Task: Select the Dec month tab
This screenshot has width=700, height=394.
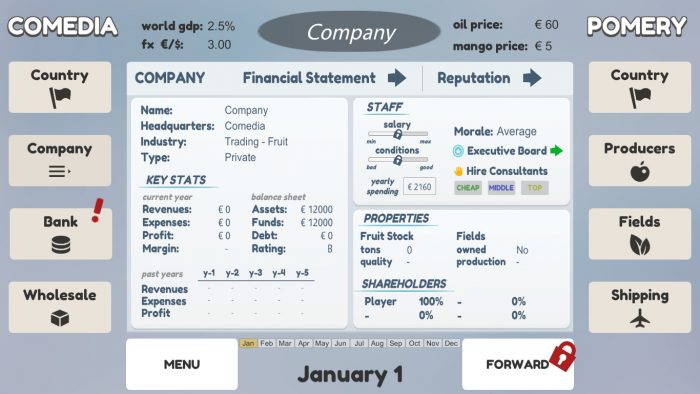Action: (451, 343)
